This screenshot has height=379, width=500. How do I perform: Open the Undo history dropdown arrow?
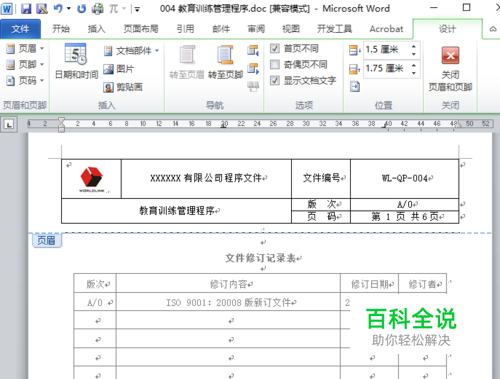[x=69, y=9]
